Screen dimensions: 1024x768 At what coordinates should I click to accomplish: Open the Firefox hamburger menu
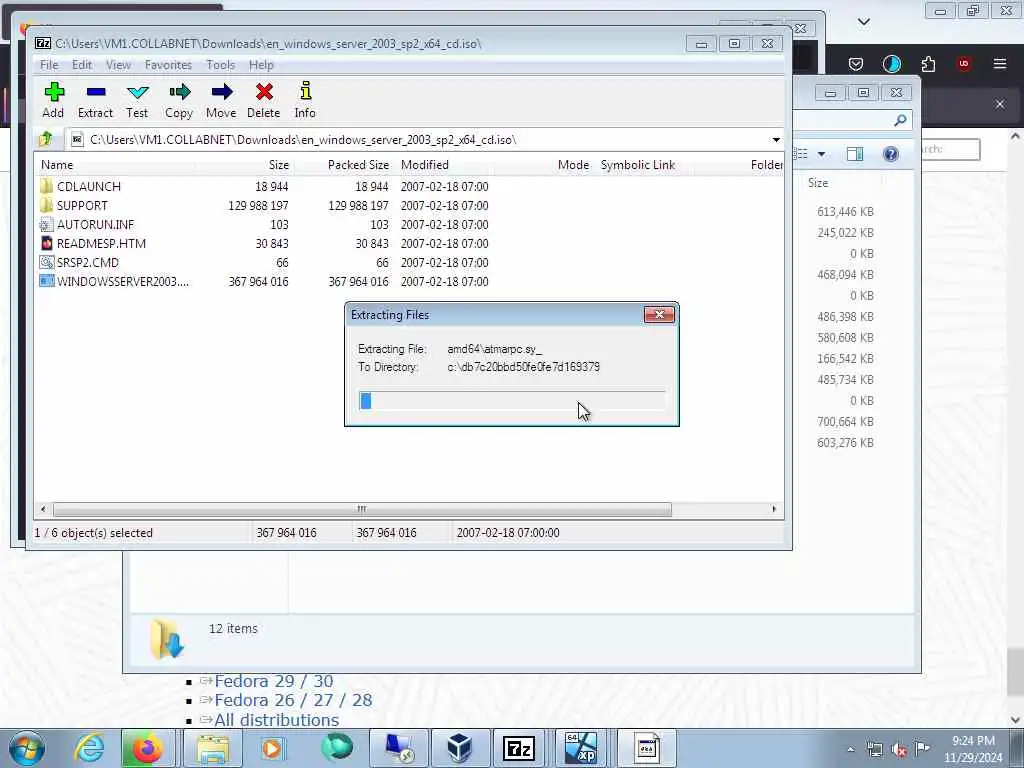tap(1000, 63)
